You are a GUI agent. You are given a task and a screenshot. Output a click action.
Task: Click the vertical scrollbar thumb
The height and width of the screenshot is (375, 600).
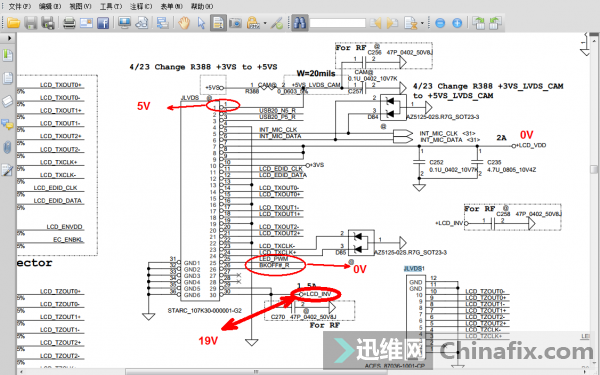tap(594, 169)
